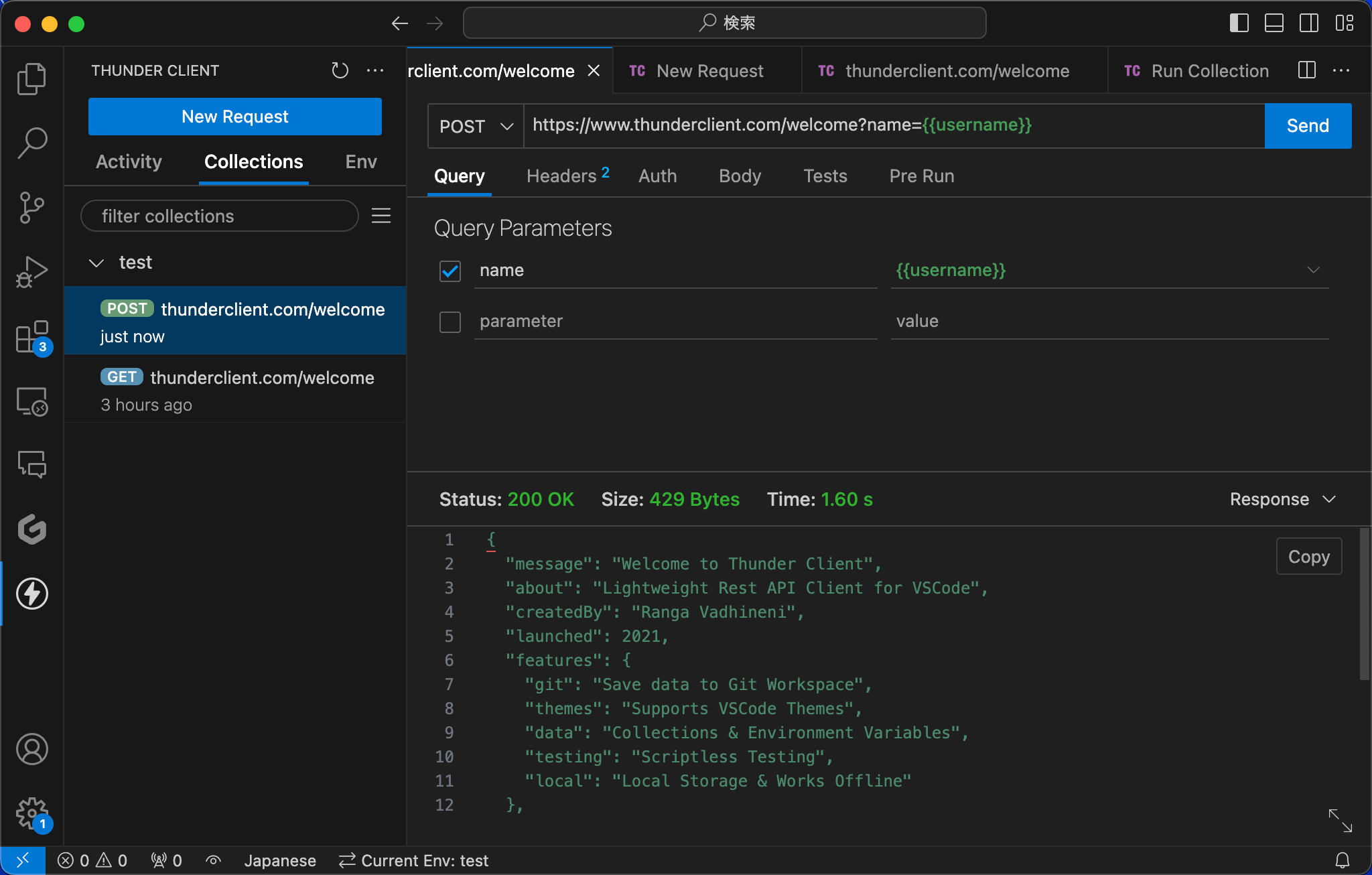1372x875 pixels.
Task: Click the Japanese status bar item
Action: click(x=280, y=860)
